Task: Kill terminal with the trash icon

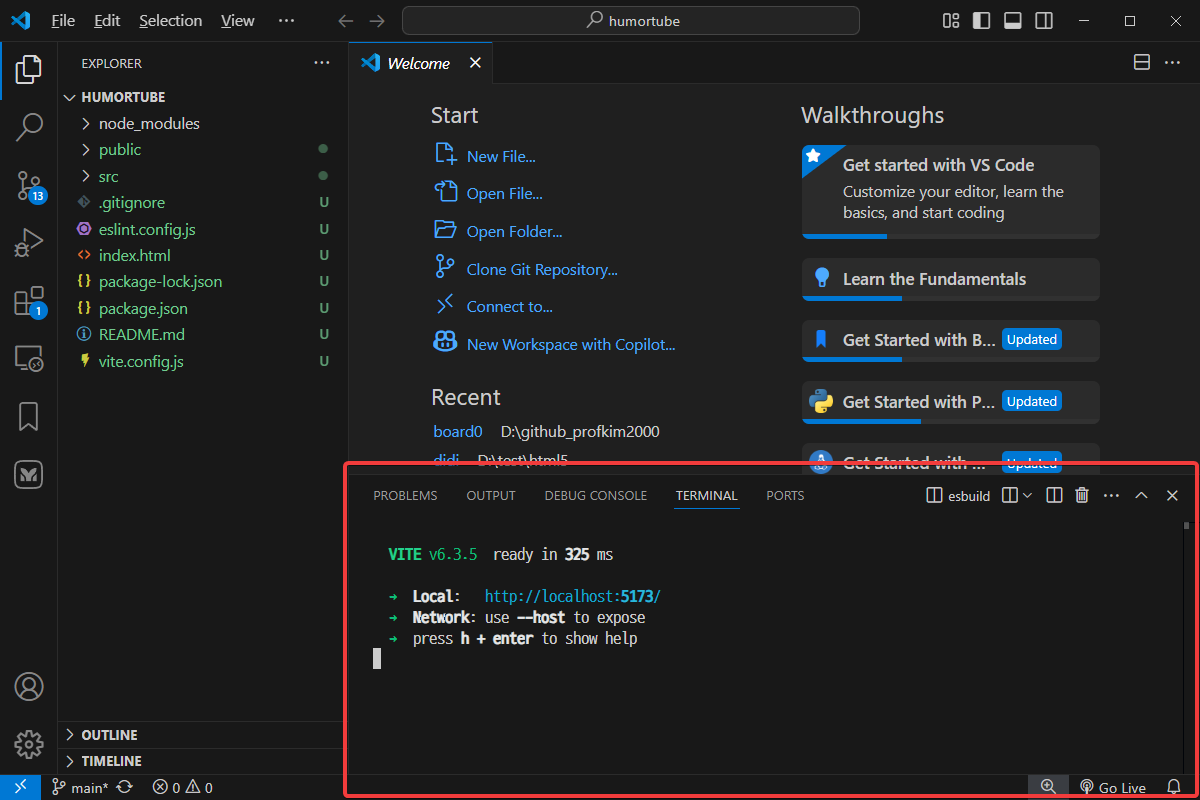Action: click(1081, 495)
